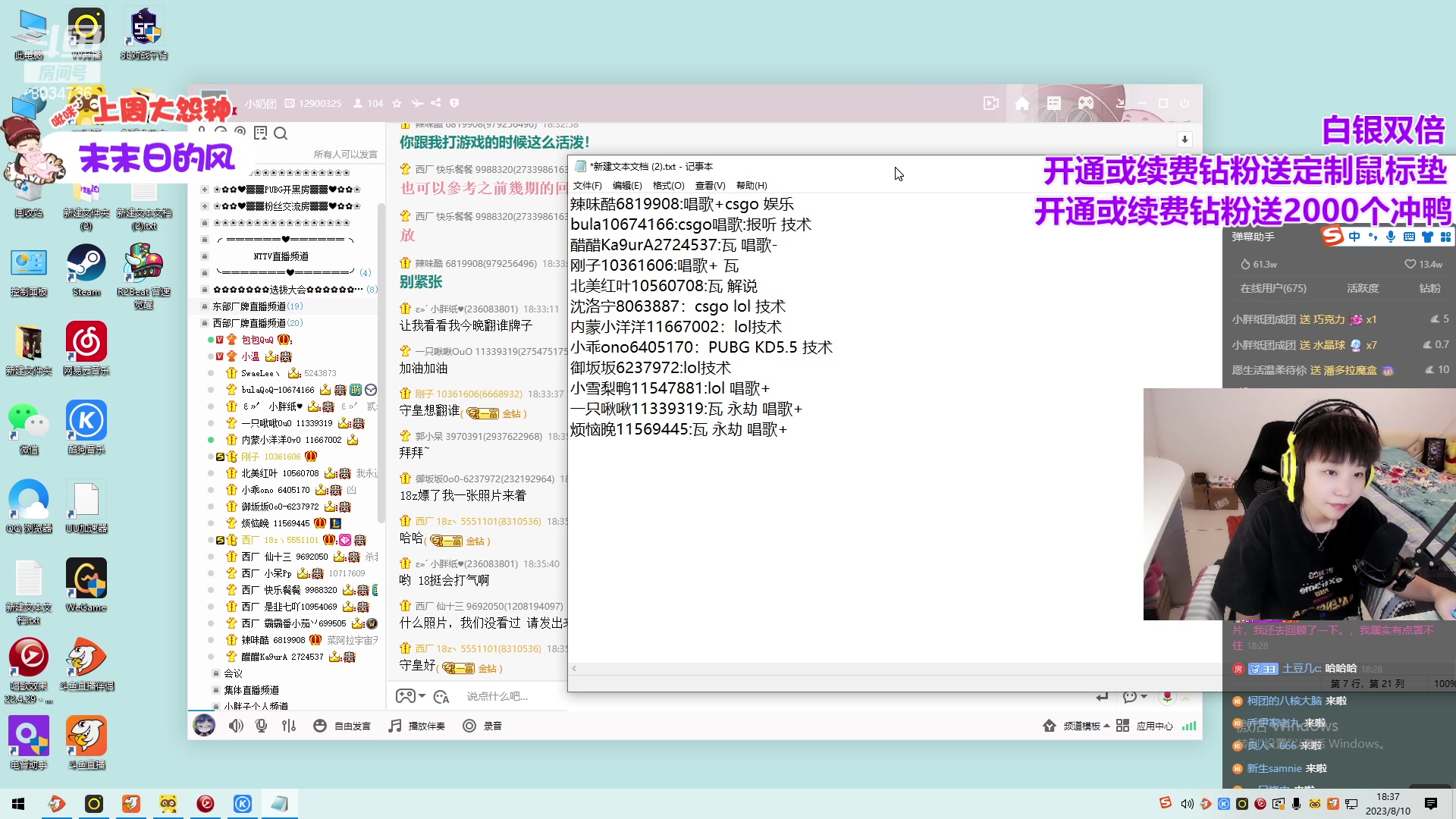Click Sogou voice input microphone icon

point(1391,237)
